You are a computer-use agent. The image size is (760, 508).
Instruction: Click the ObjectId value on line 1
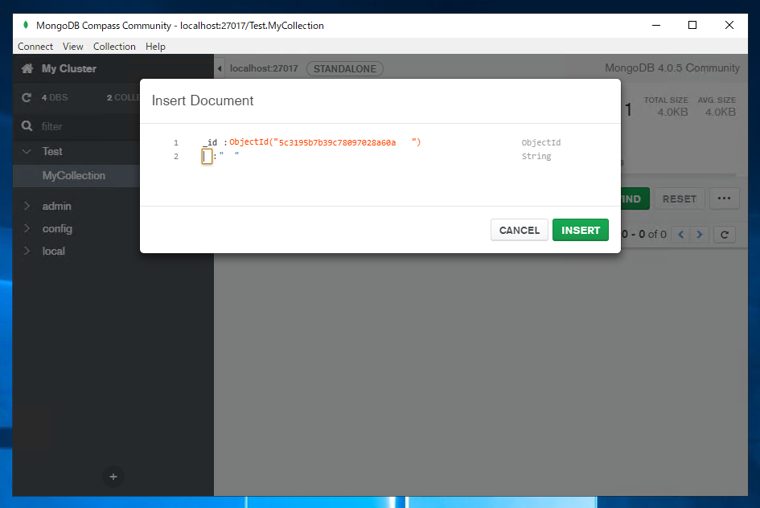pos(325,142)
